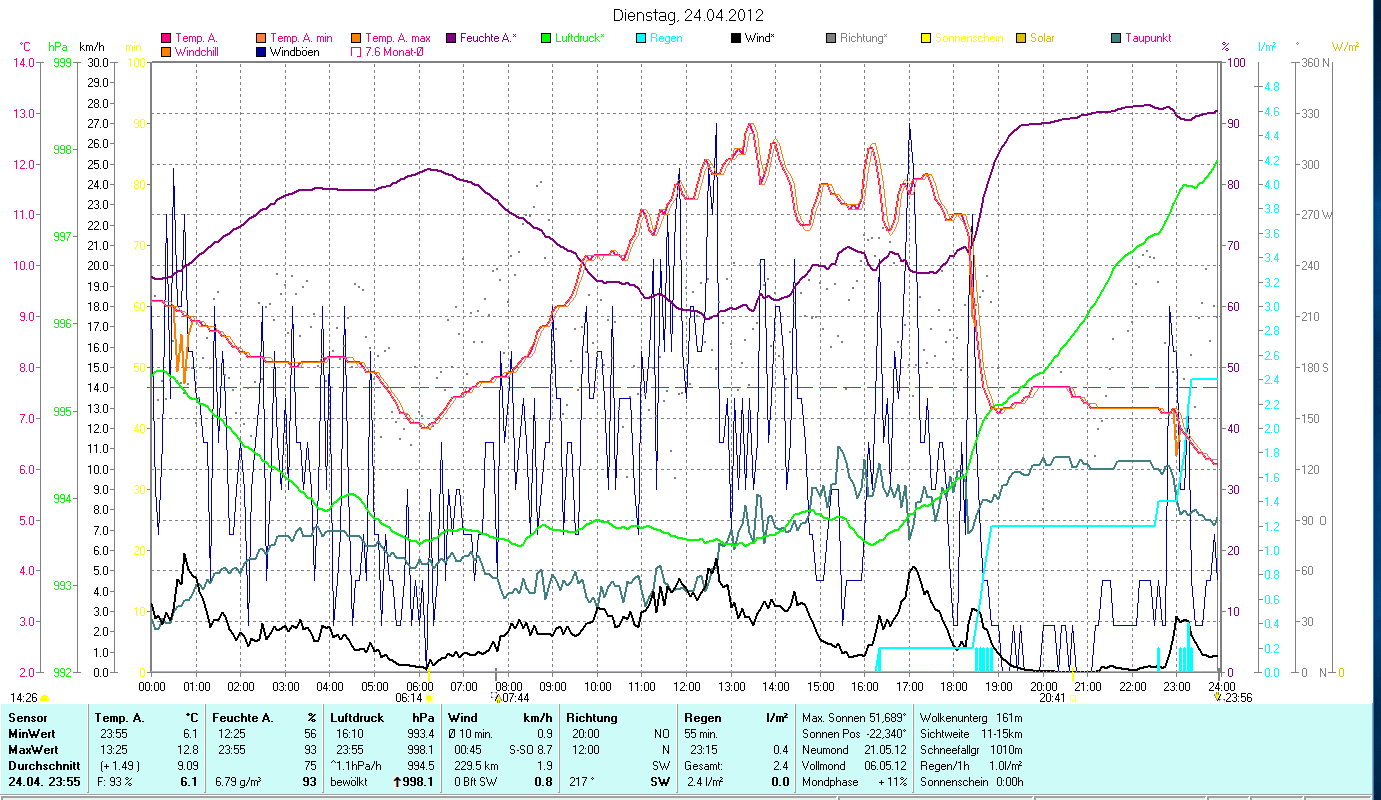1381x800 pixels.
Task: Click the bewölkt weather status text
Action: (349, 782)
